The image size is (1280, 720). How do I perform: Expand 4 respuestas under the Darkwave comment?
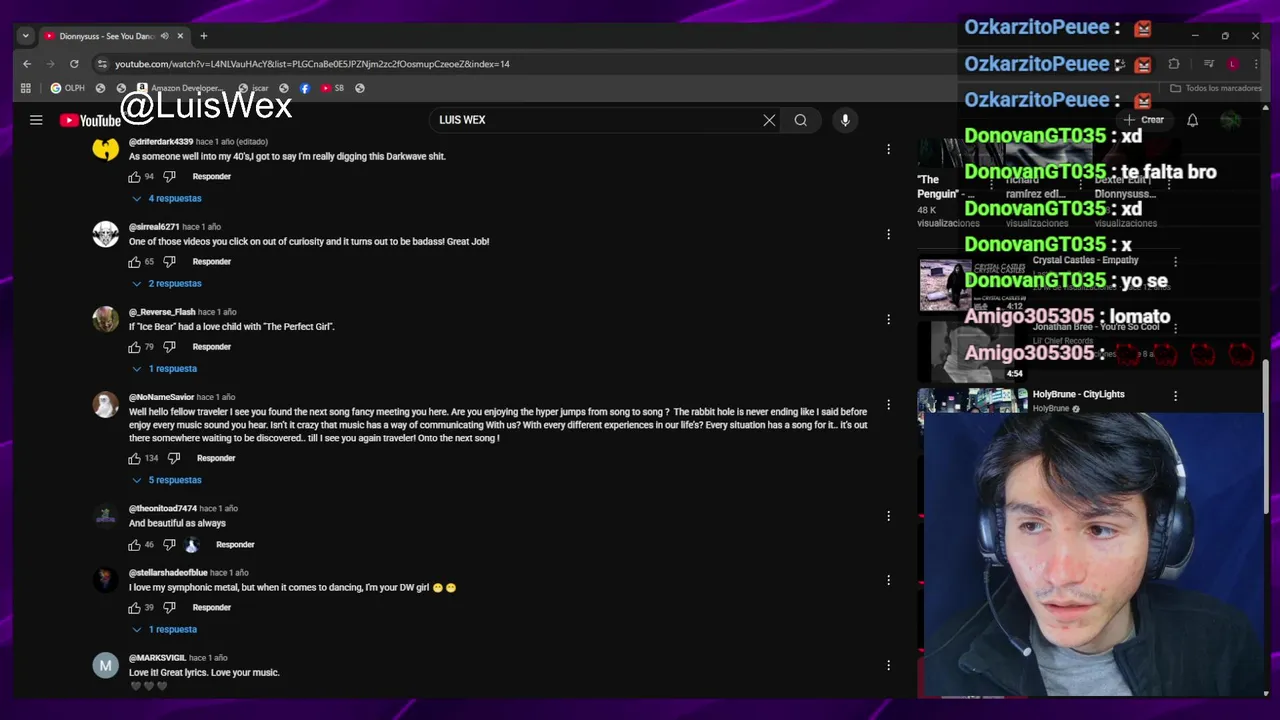167,198
